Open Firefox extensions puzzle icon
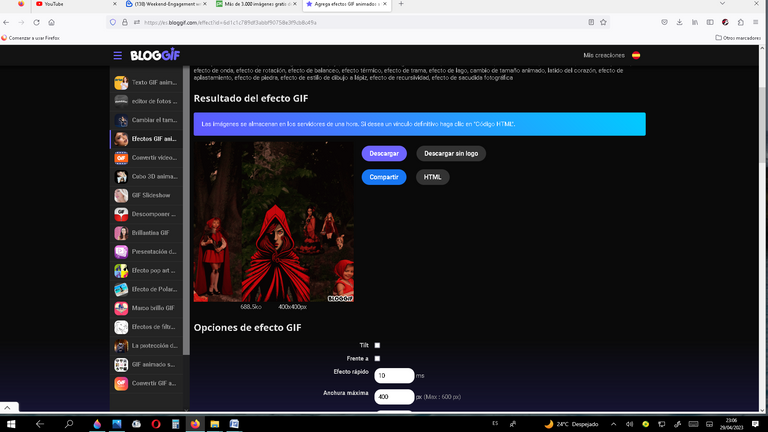The image size is (768, 432). (x=741, y=23)
